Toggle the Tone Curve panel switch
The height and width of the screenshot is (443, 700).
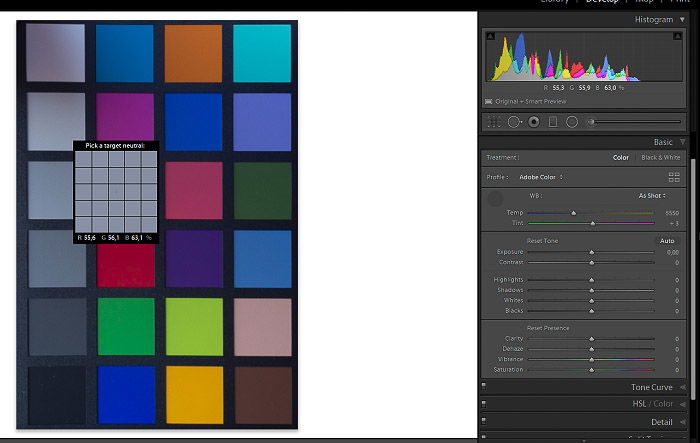(x=484, y=387)
